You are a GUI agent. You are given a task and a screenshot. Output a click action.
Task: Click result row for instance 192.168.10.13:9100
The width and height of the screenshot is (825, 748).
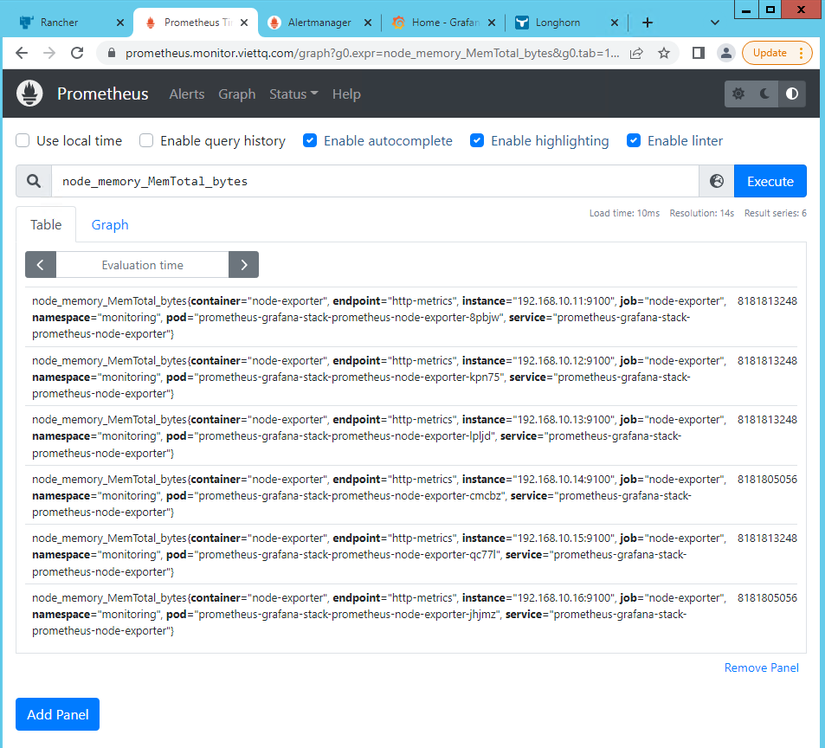tap(411, 436)
